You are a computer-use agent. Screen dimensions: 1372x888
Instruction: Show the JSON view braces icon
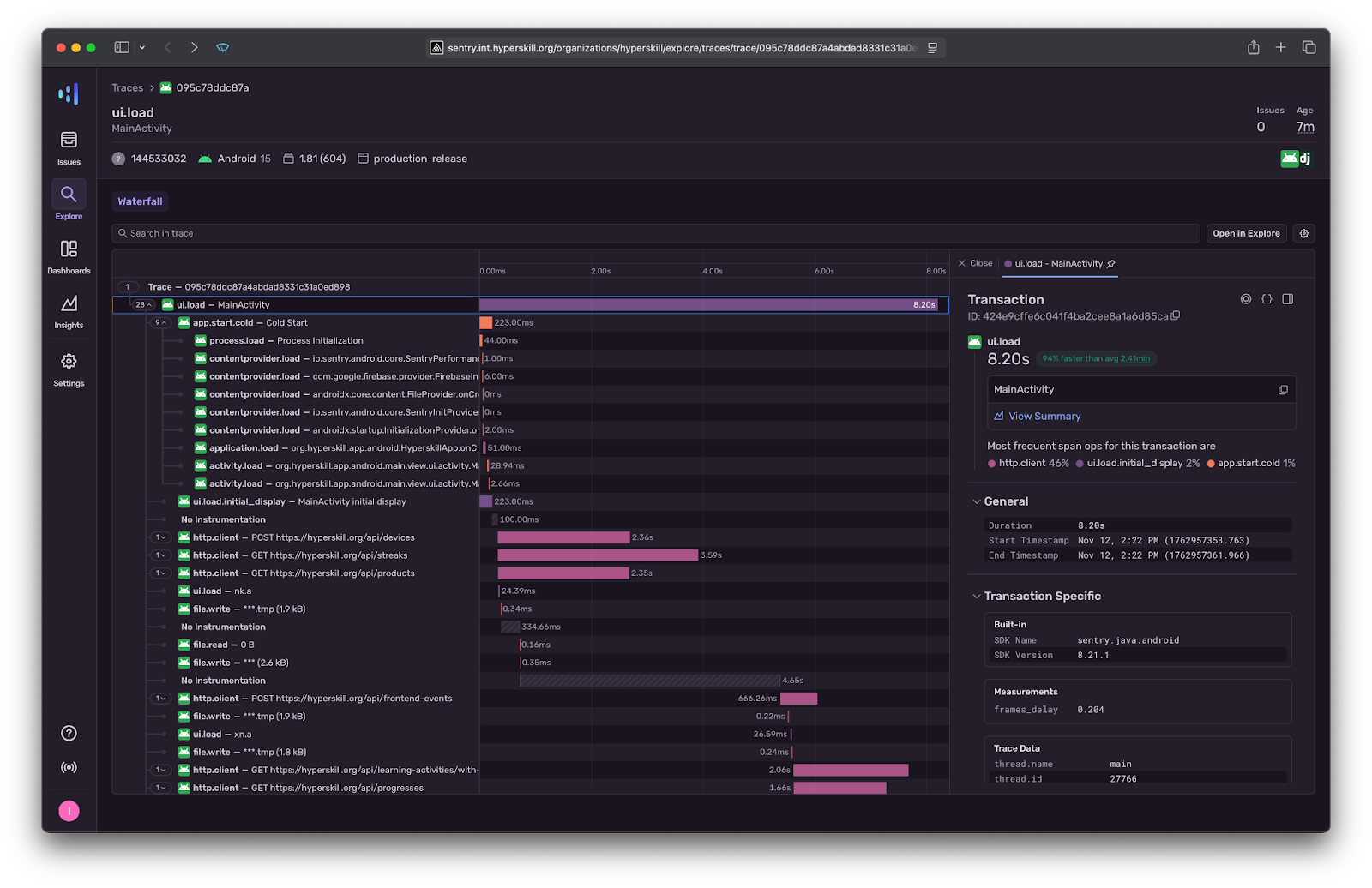coord(1267,299)
